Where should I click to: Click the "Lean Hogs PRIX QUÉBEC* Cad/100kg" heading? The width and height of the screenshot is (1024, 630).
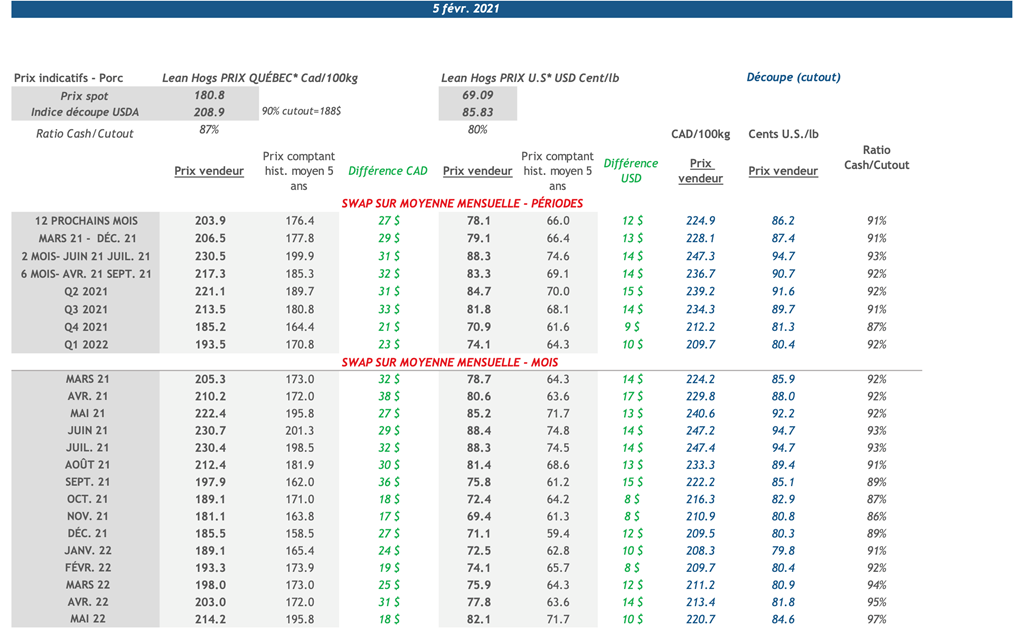click(x=260, y=78)
